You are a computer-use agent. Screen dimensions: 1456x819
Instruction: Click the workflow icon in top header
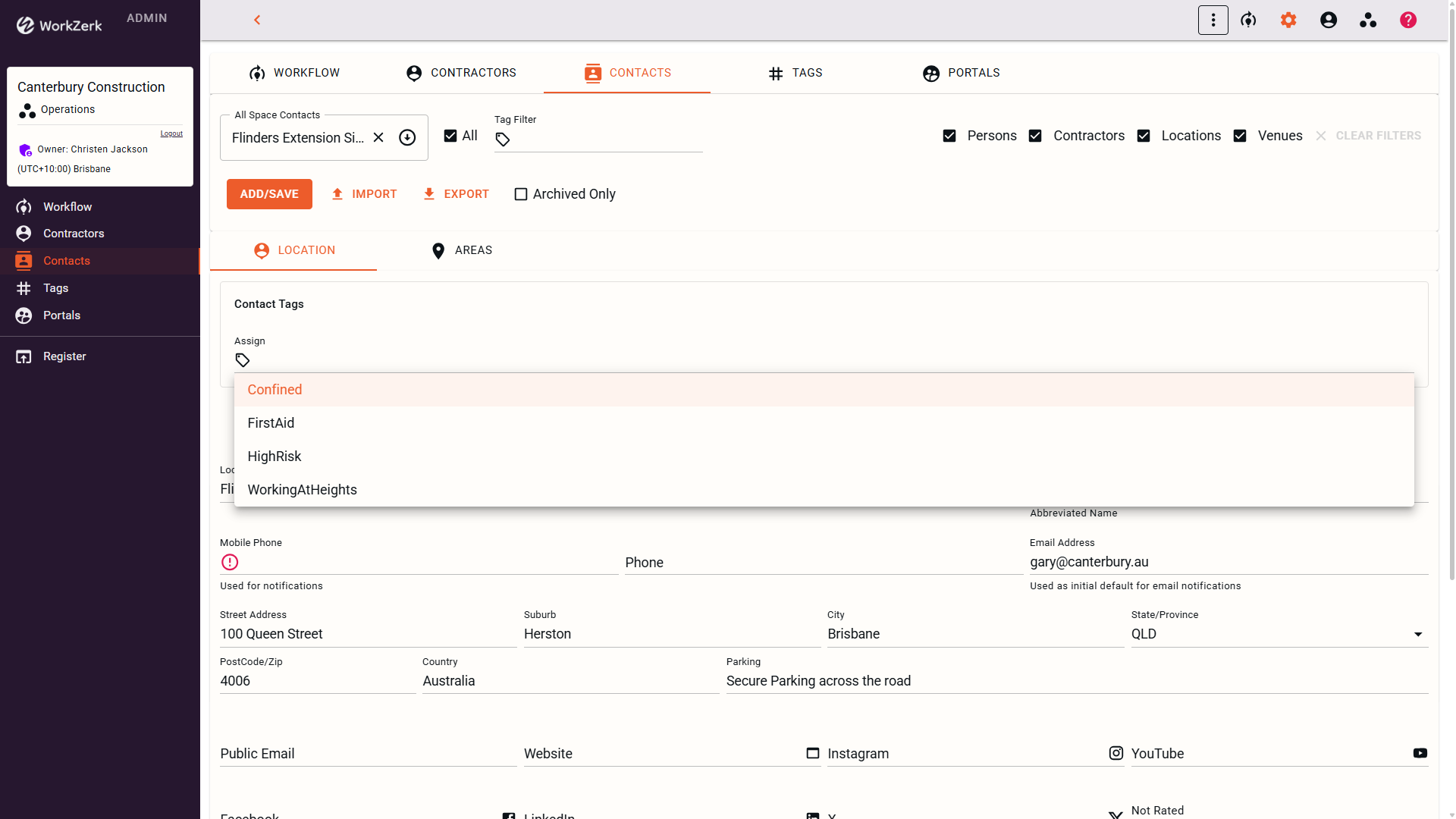tap(1248, 20)
